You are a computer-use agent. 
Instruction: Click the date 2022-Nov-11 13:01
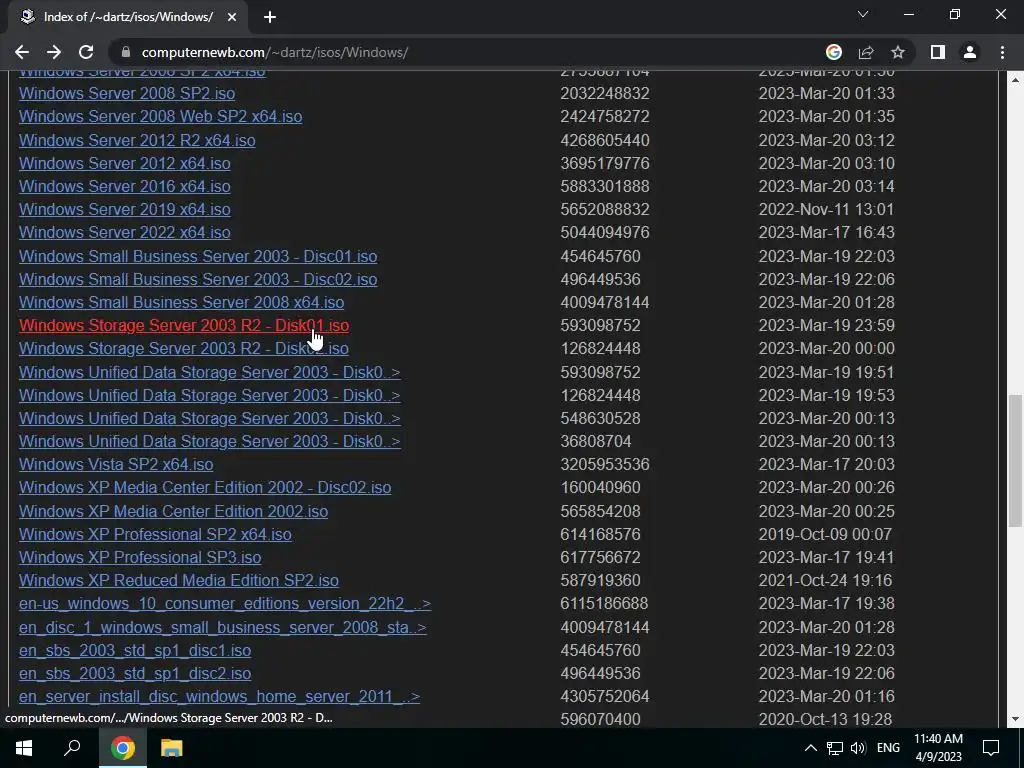tap(826, 209)
